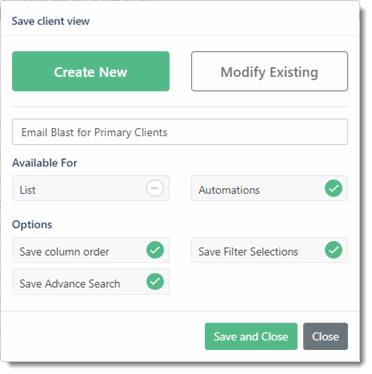Click the Save Filter Selections checkmark icon
The width and height of the screenshot is (372, 374).
333,250
